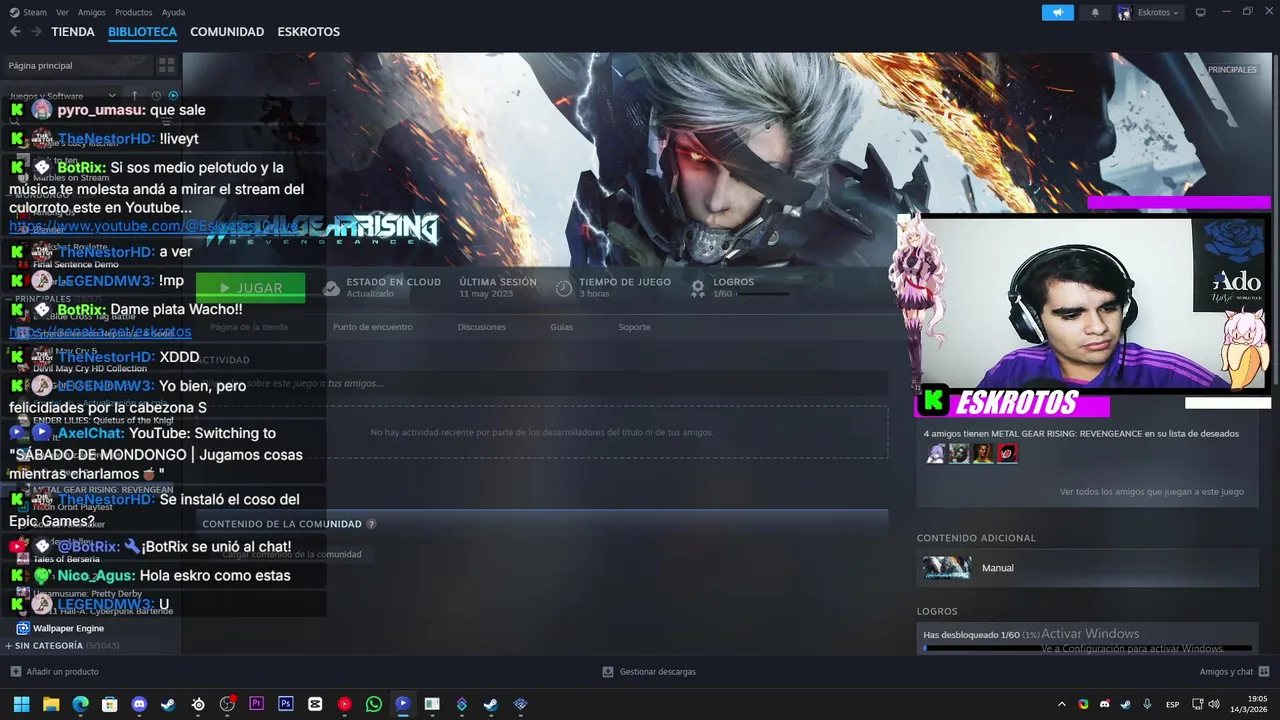Click the LOGROS gear icon
1280x720 pixels.
pyautogui.click(x=698, y=288)
